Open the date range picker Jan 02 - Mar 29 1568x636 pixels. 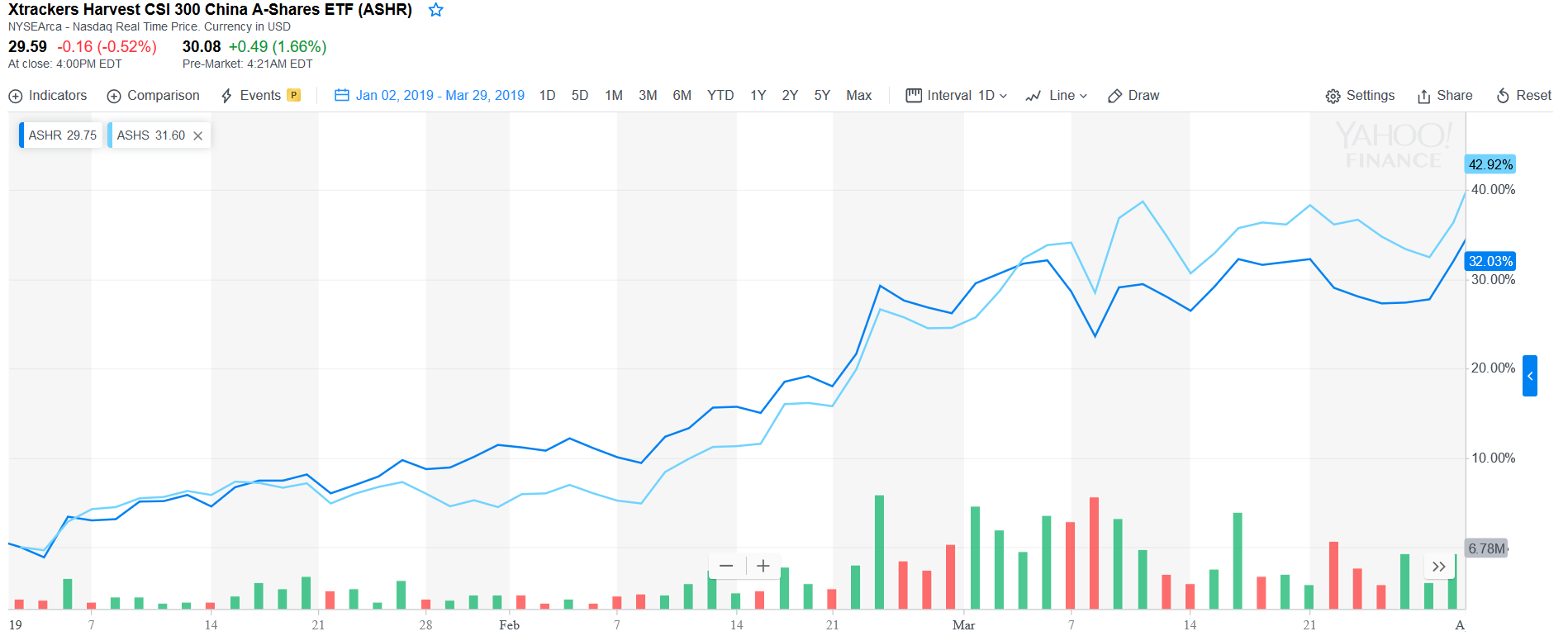[x=430, y=96]
